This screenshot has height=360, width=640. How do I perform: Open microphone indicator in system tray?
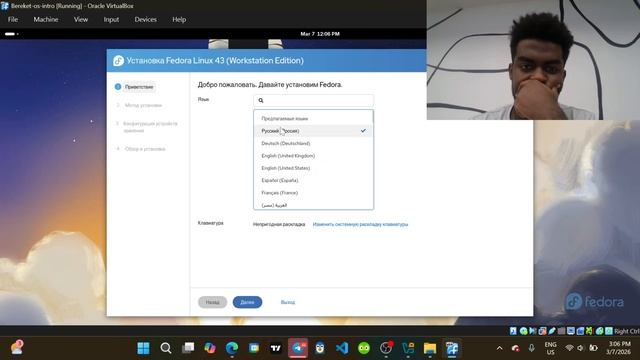click(531, 348)
